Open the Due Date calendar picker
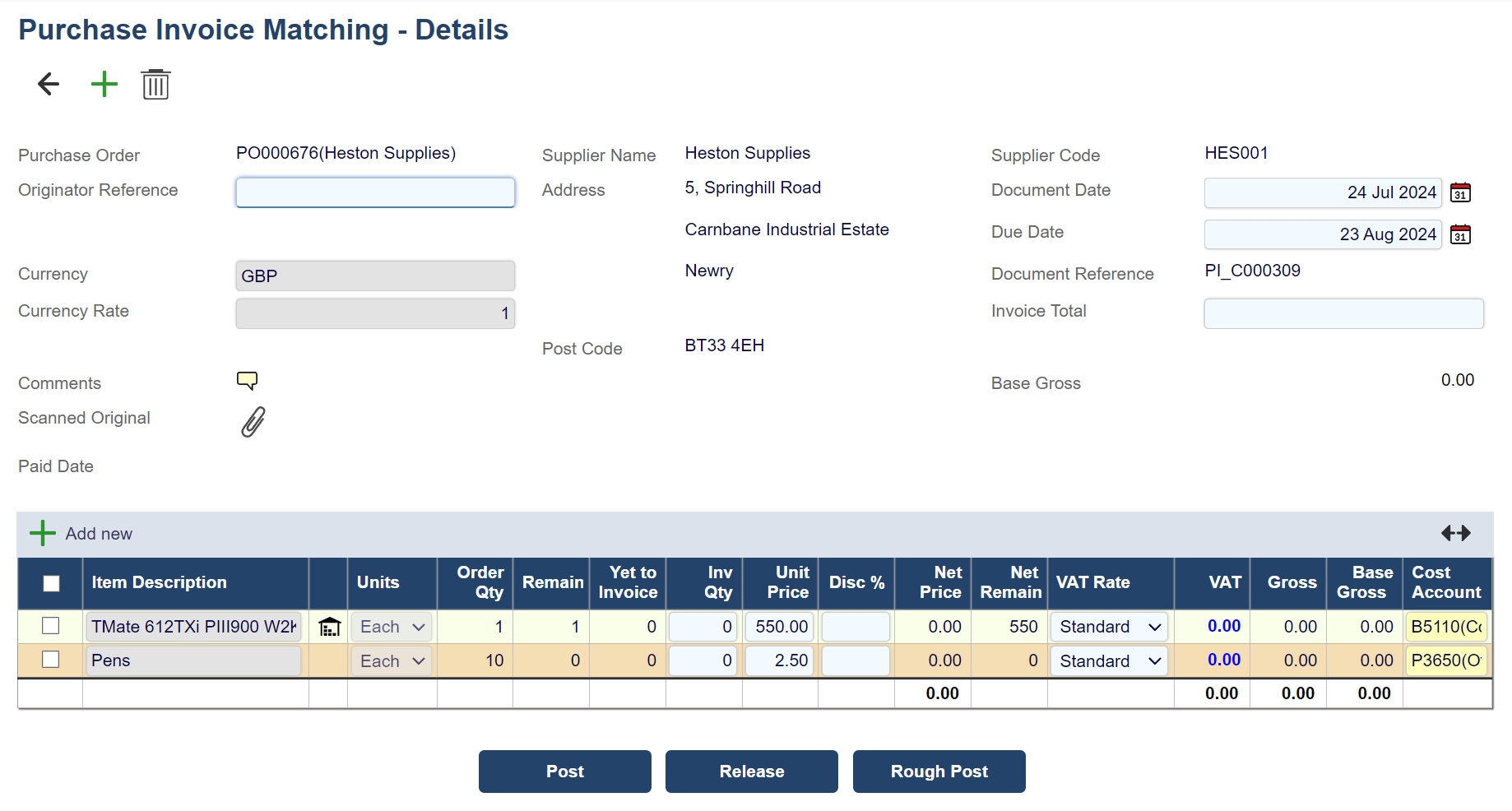This screenshot has height=811, width=1512. click(1460, 234)
